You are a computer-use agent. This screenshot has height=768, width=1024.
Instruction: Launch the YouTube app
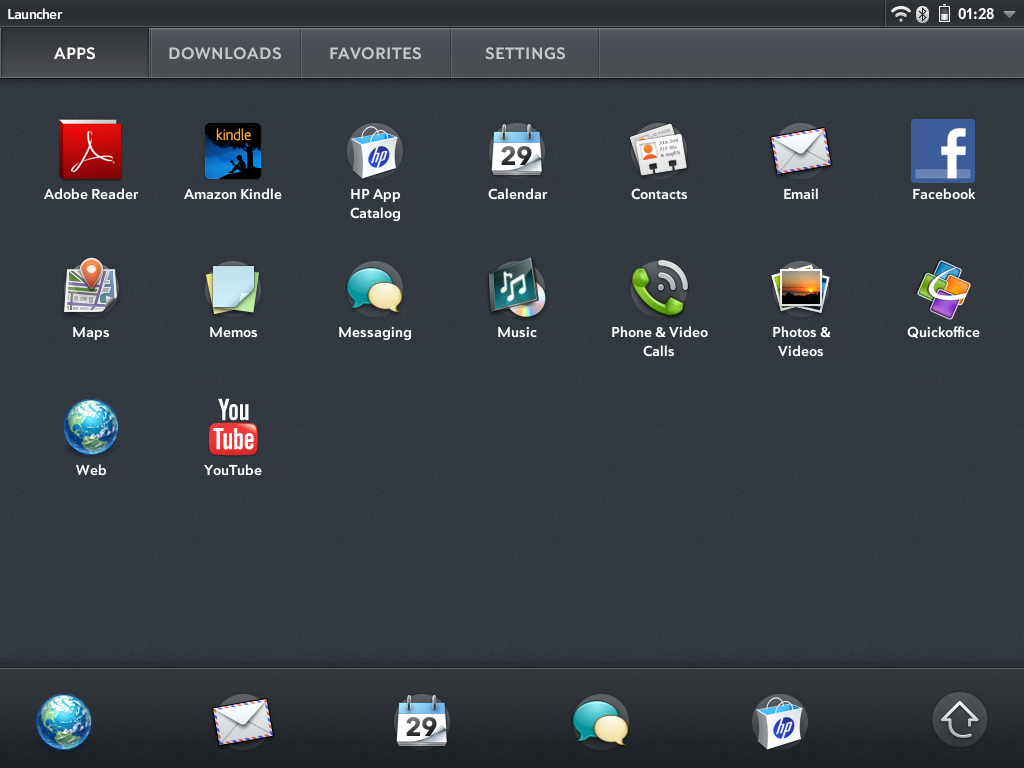coord(233,426)
